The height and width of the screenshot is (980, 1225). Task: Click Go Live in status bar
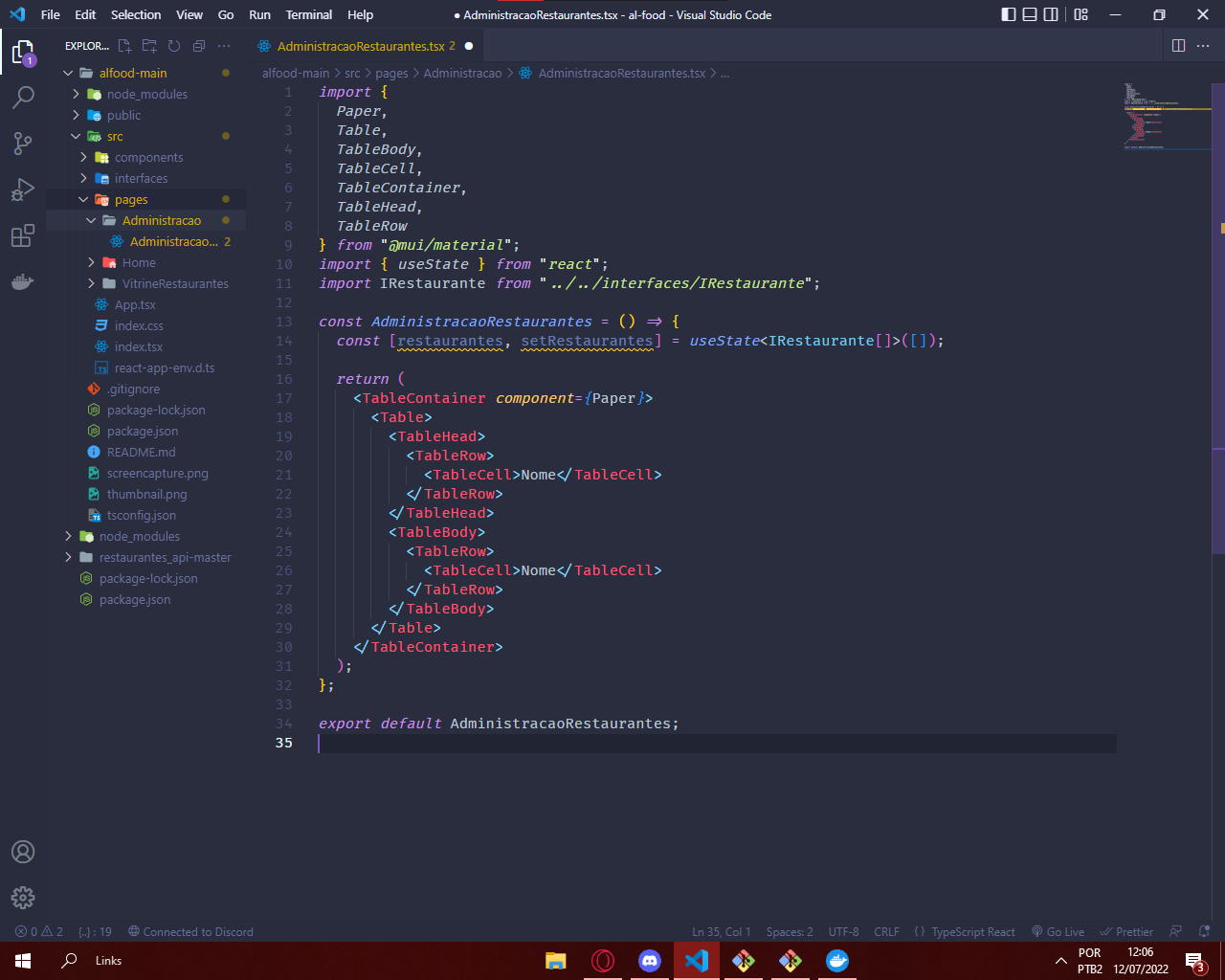click(1058, 931)
